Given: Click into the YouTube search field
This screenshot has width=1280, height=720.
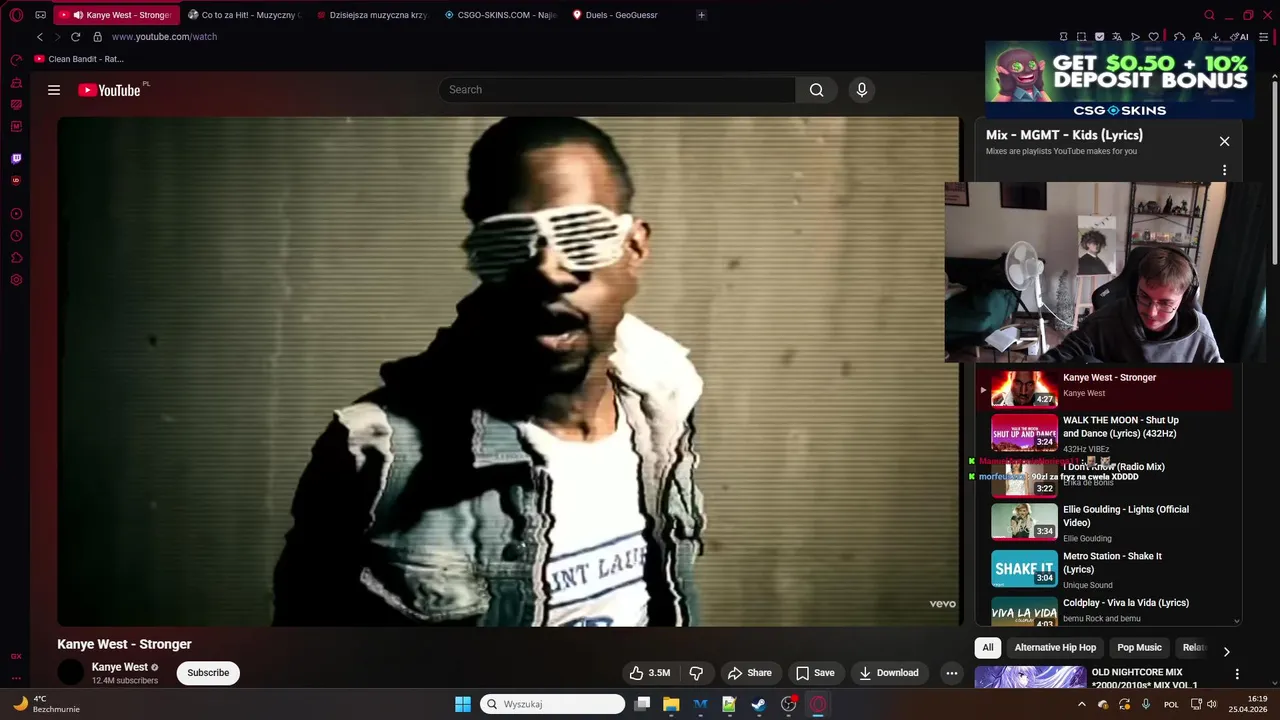Looking at the screenshot, I should tap(617, 90).
